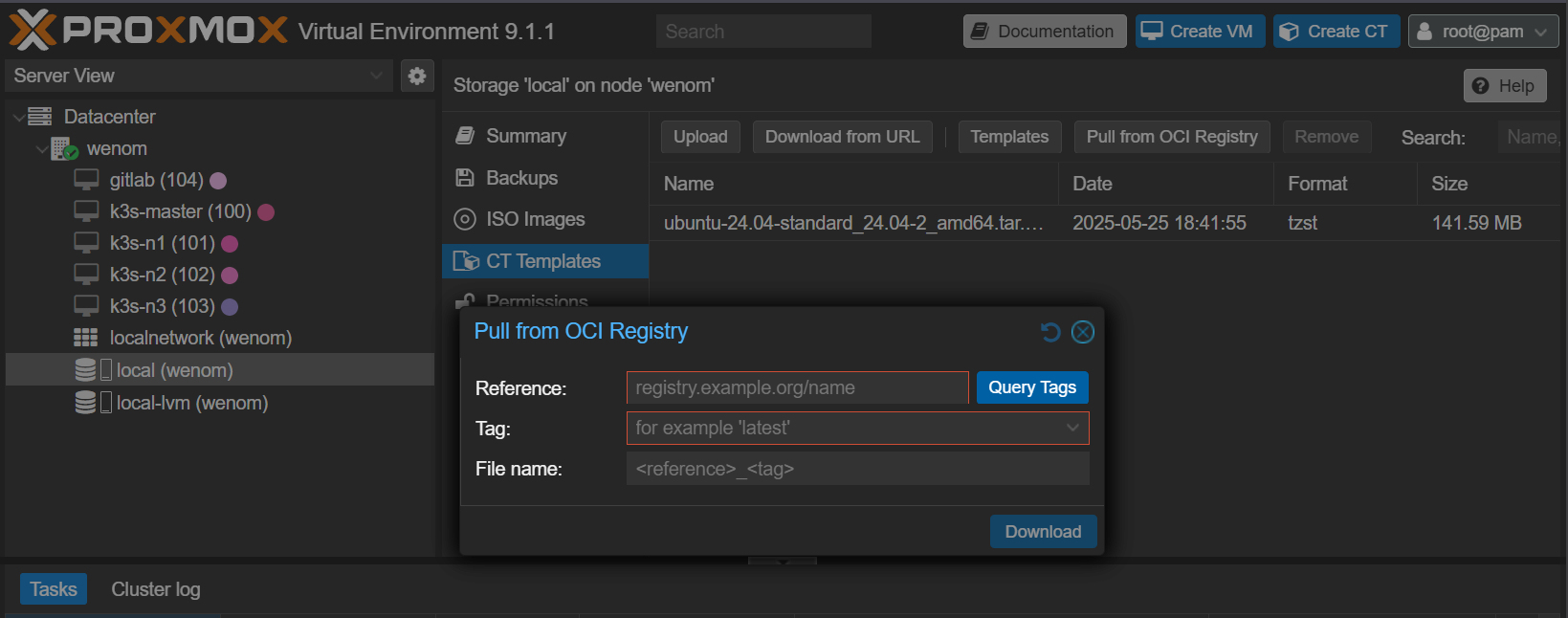Click into the Reference input field
This screenshot has width=1568, height=618.
click(x=797, y=387)
